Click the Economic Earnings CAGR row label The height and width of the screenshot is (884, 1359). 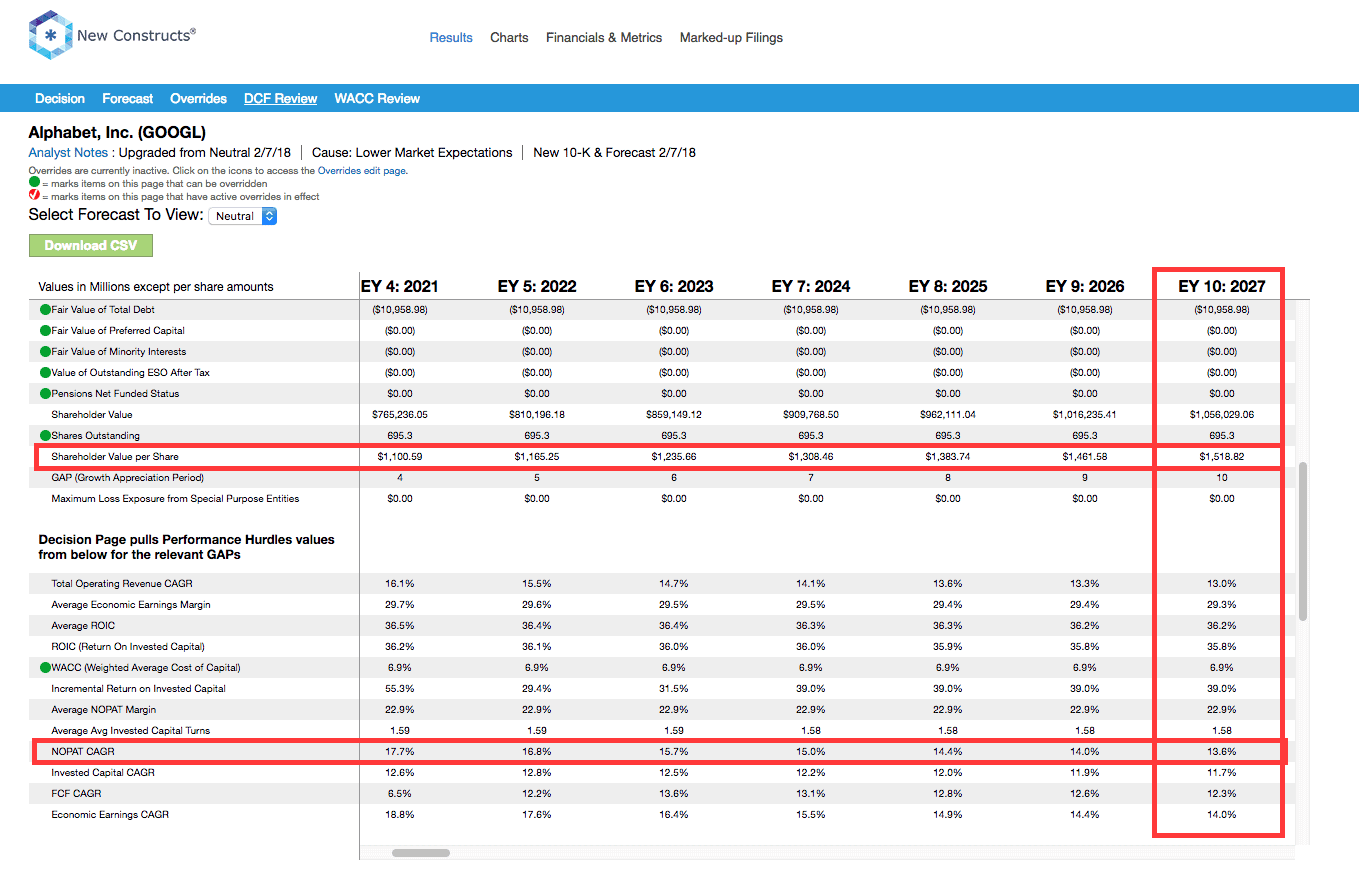coord(110,815)
